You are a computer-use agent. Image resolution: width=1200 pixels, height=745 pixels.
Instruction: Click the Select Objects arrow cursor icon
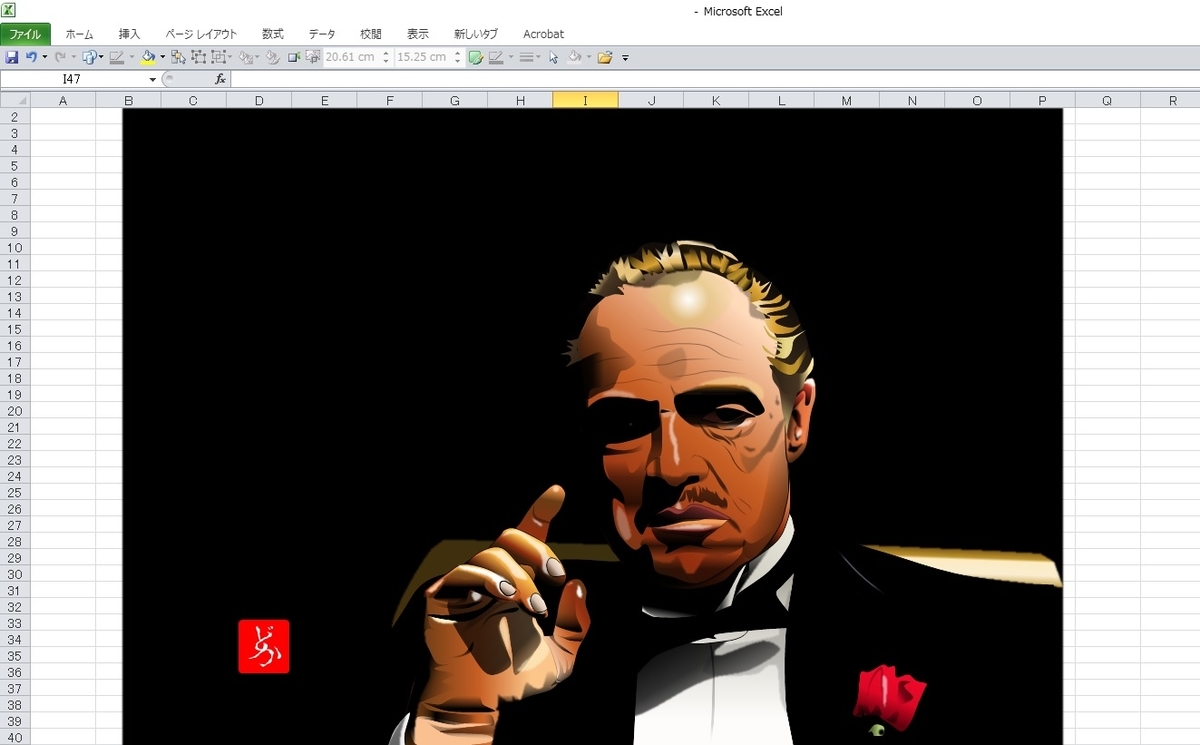tap(554, 57)
